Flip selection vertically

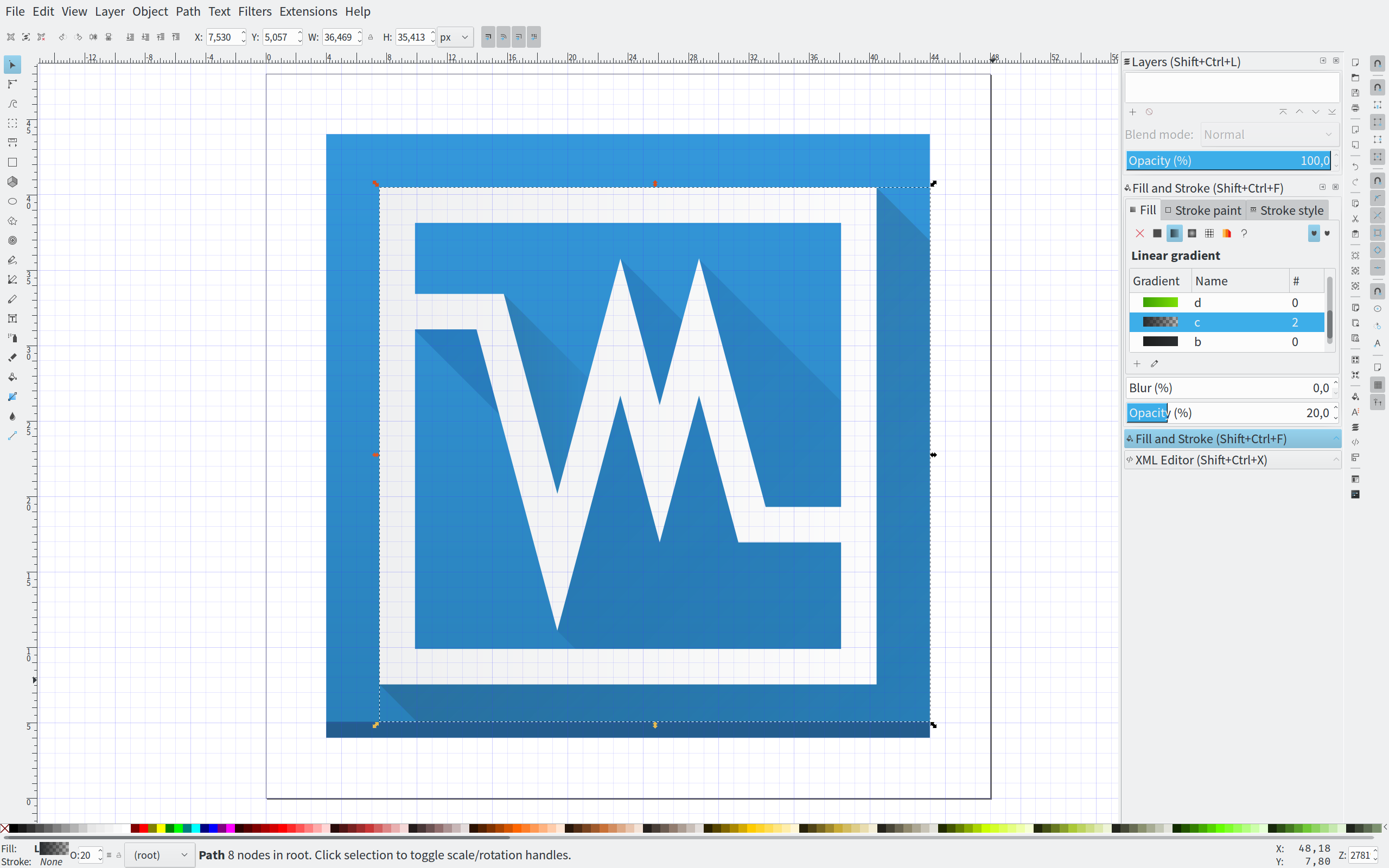109,37
